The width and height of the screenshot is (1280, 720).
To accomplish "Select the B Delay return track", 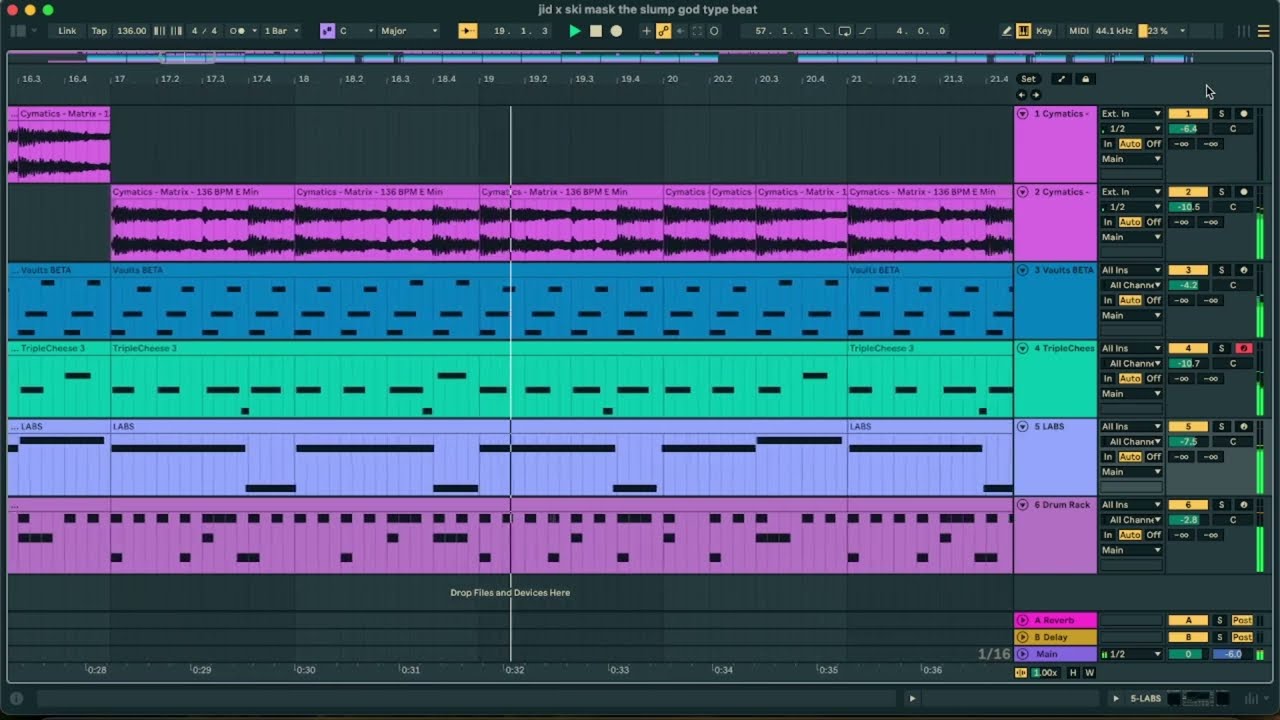I will 1056,637.
